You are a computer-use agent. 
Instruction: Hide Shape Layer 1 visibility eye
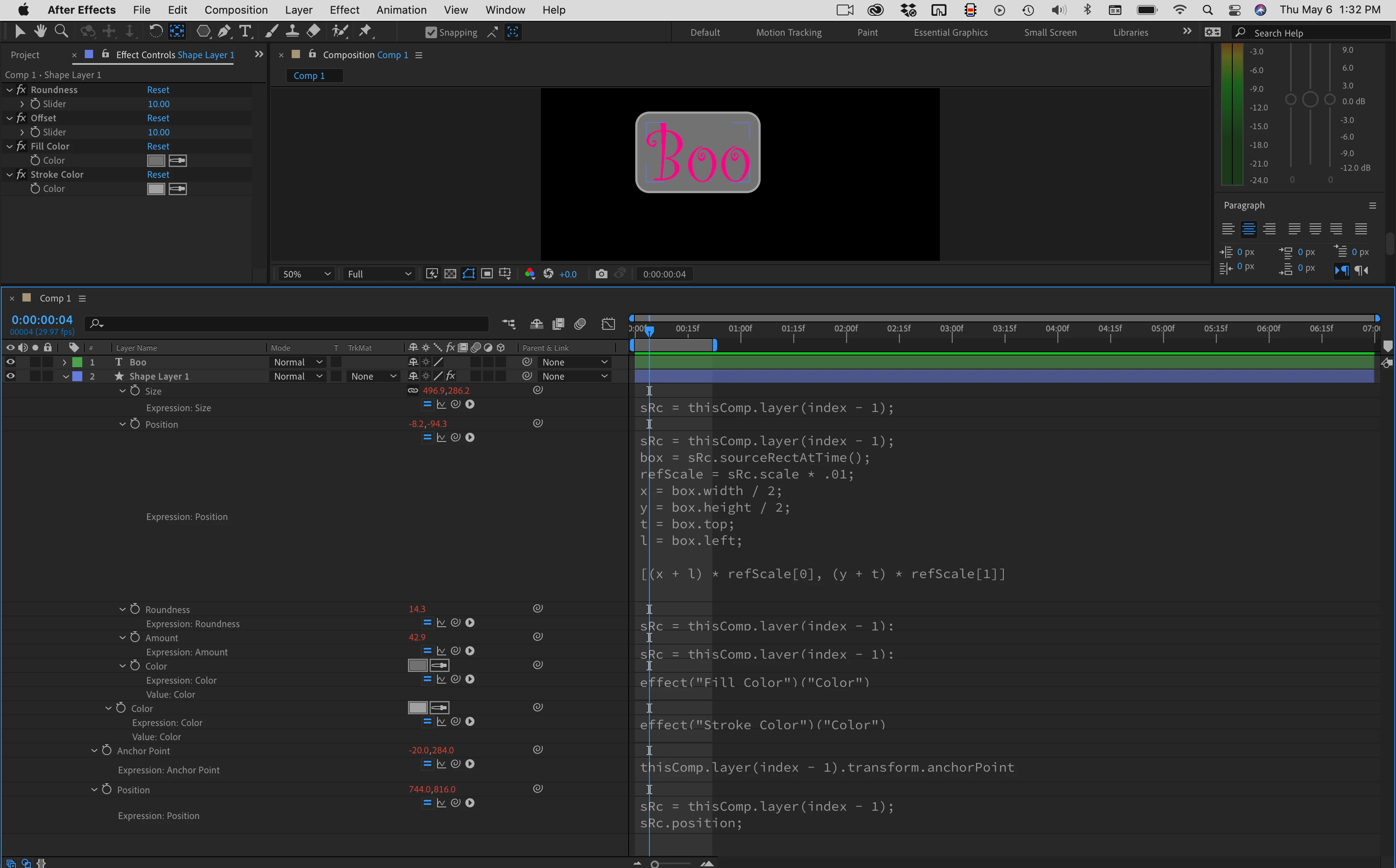(10, 377)
